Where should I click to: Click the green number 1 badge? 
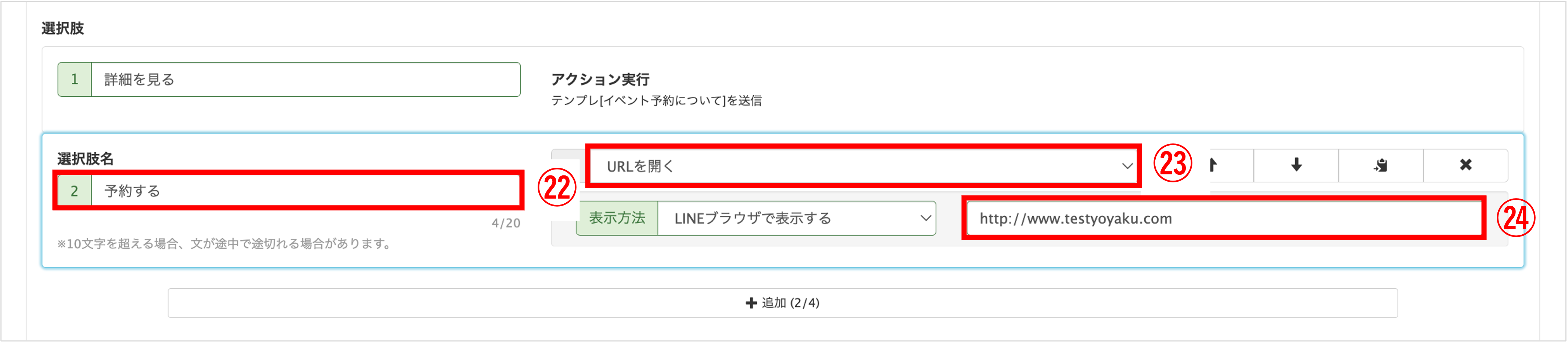pos(75,79)
